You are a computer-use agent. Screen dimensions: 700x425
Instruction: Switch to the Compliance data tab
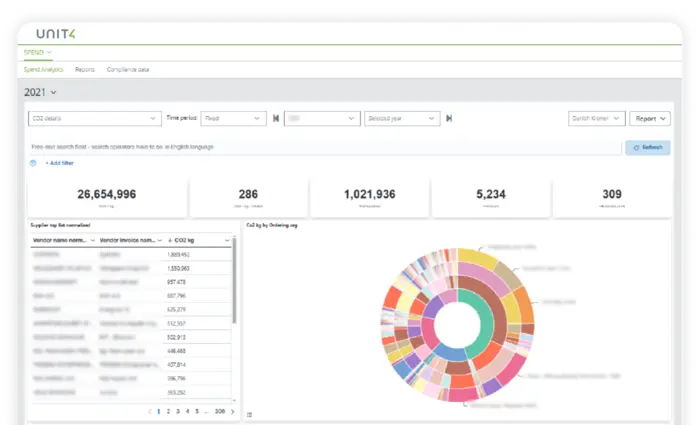pyautogui.click(x=128, y=70)
